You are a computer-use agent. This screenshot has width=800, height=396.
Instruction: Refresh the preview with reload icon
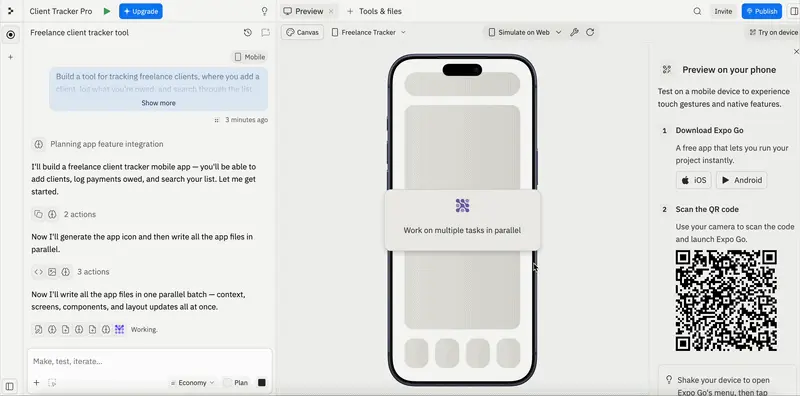pyautogui.click(x=590, y=32)
